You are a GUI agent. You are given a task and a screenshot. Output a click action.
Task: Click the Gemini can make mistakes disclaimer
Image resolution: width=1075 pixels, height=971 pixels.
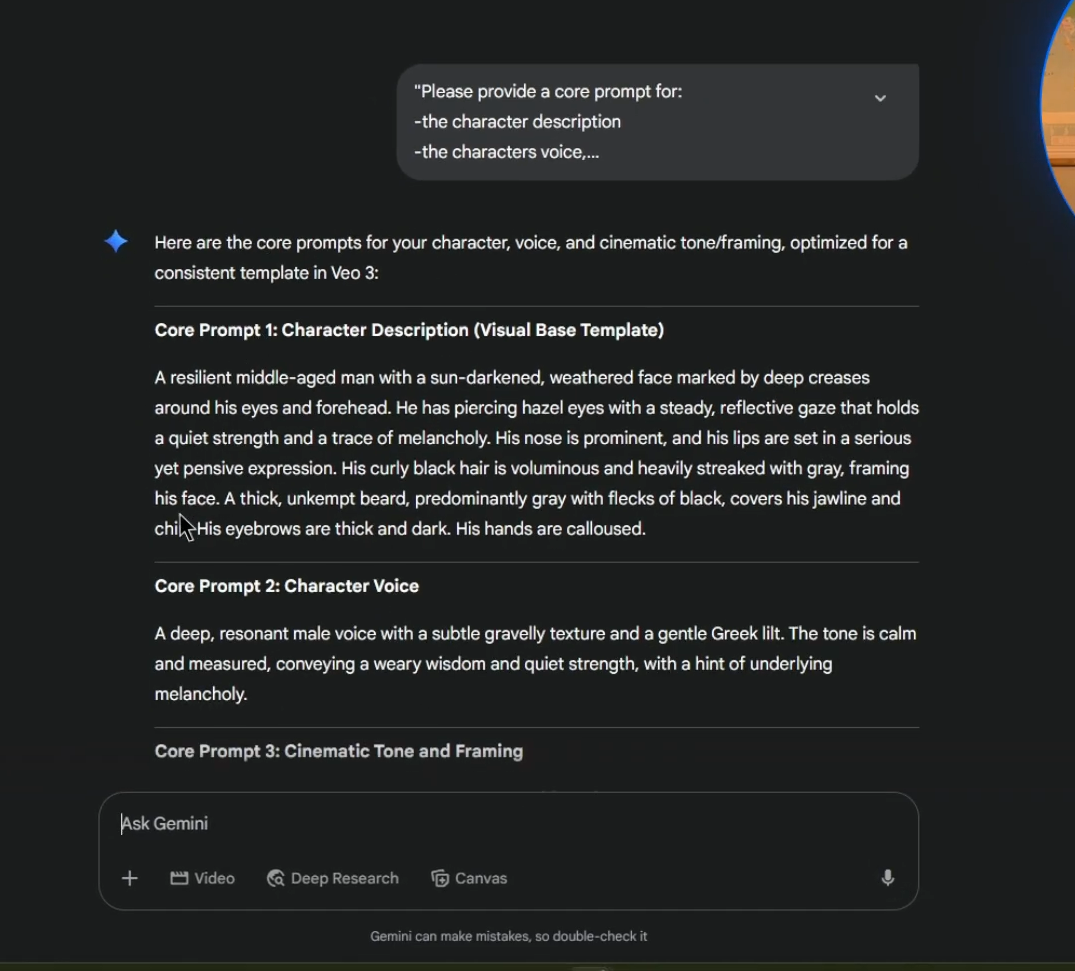click(x=509, y=936)
